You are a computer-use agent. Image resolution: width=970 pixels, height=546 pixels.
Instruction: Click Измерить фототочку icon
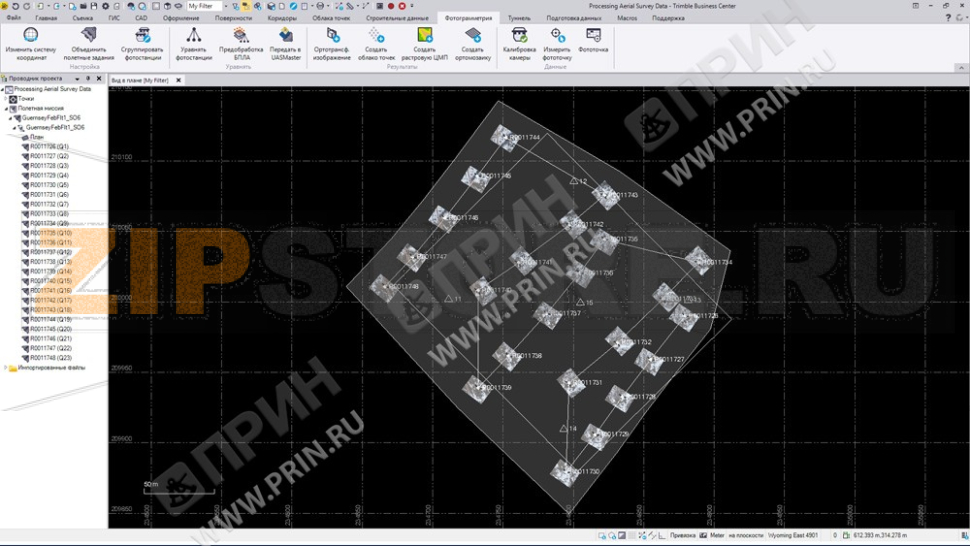point(557,35)
